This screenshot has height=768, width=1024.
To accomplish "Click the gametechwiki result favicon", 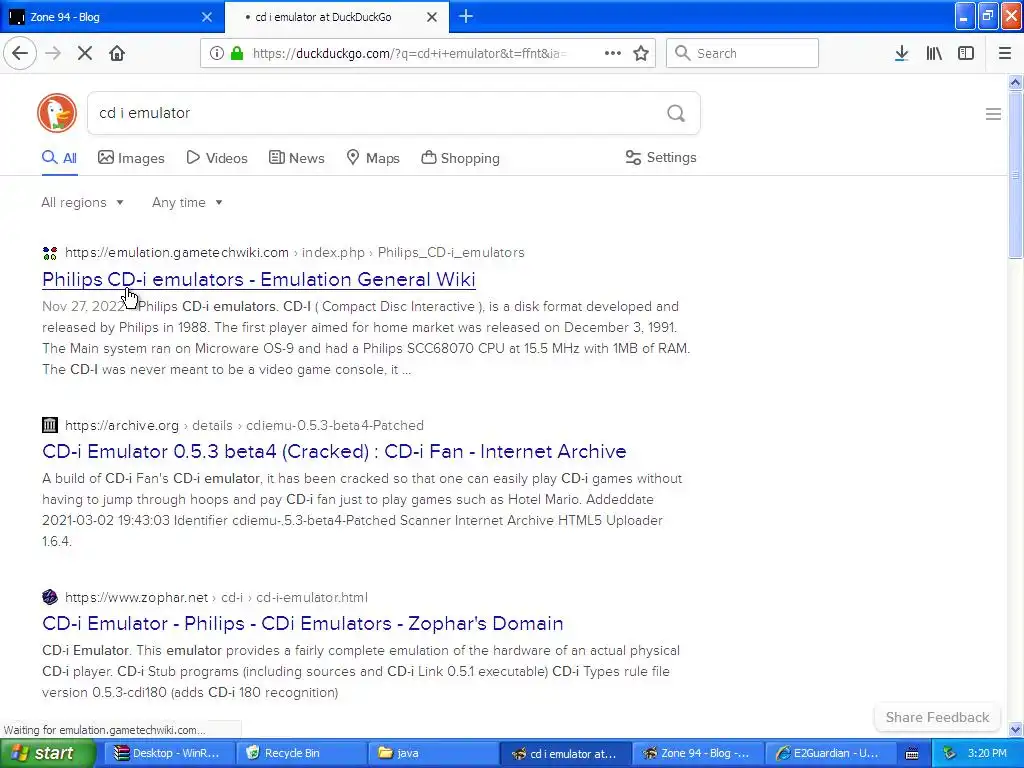I will click(x=50, y=253).
